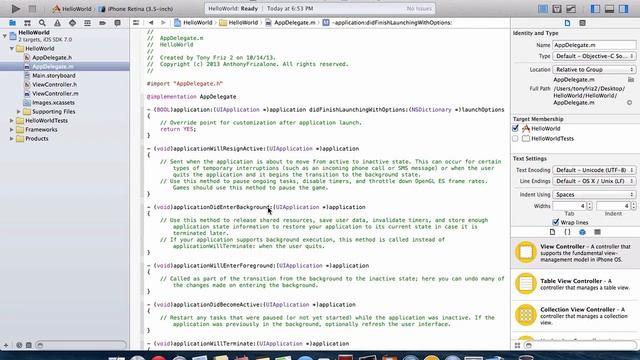Screen dimensions: 640x360
Task: Filter navigator by recent files
Action: [19, 345]
